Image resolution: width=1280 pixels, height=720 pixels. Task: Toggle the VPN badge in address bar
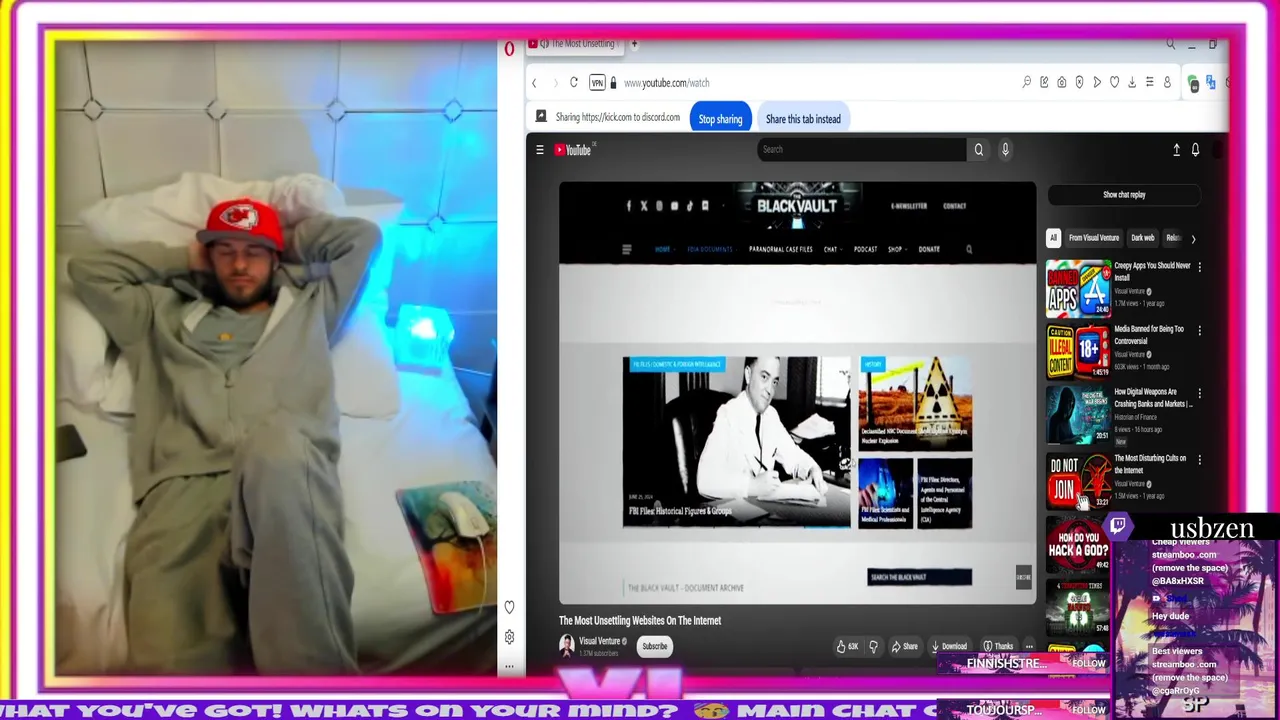(597, 83)
